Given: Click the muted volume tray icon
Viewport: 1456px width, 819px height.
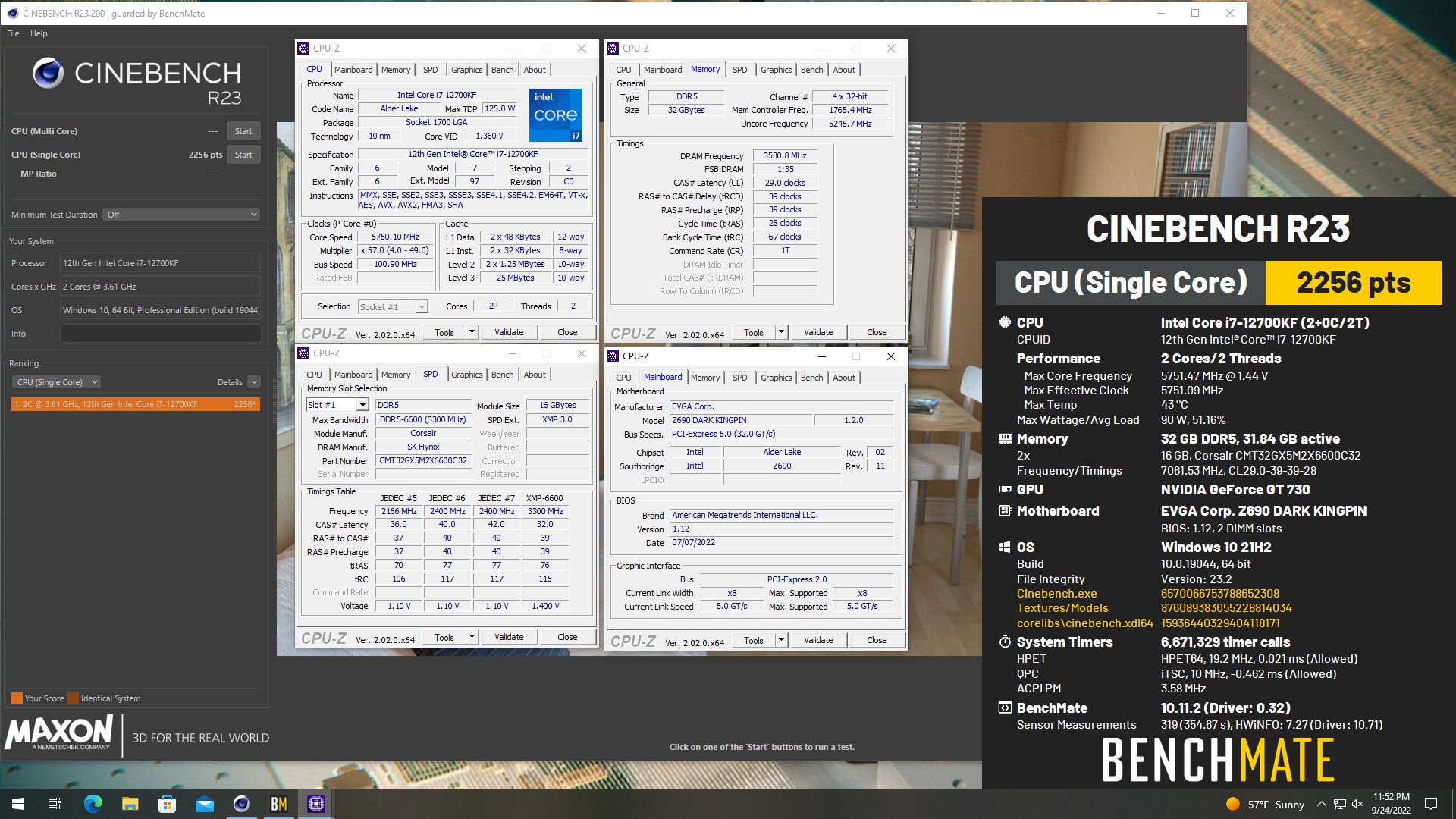Looking at the screenshot, I should tap(1357, 804).
